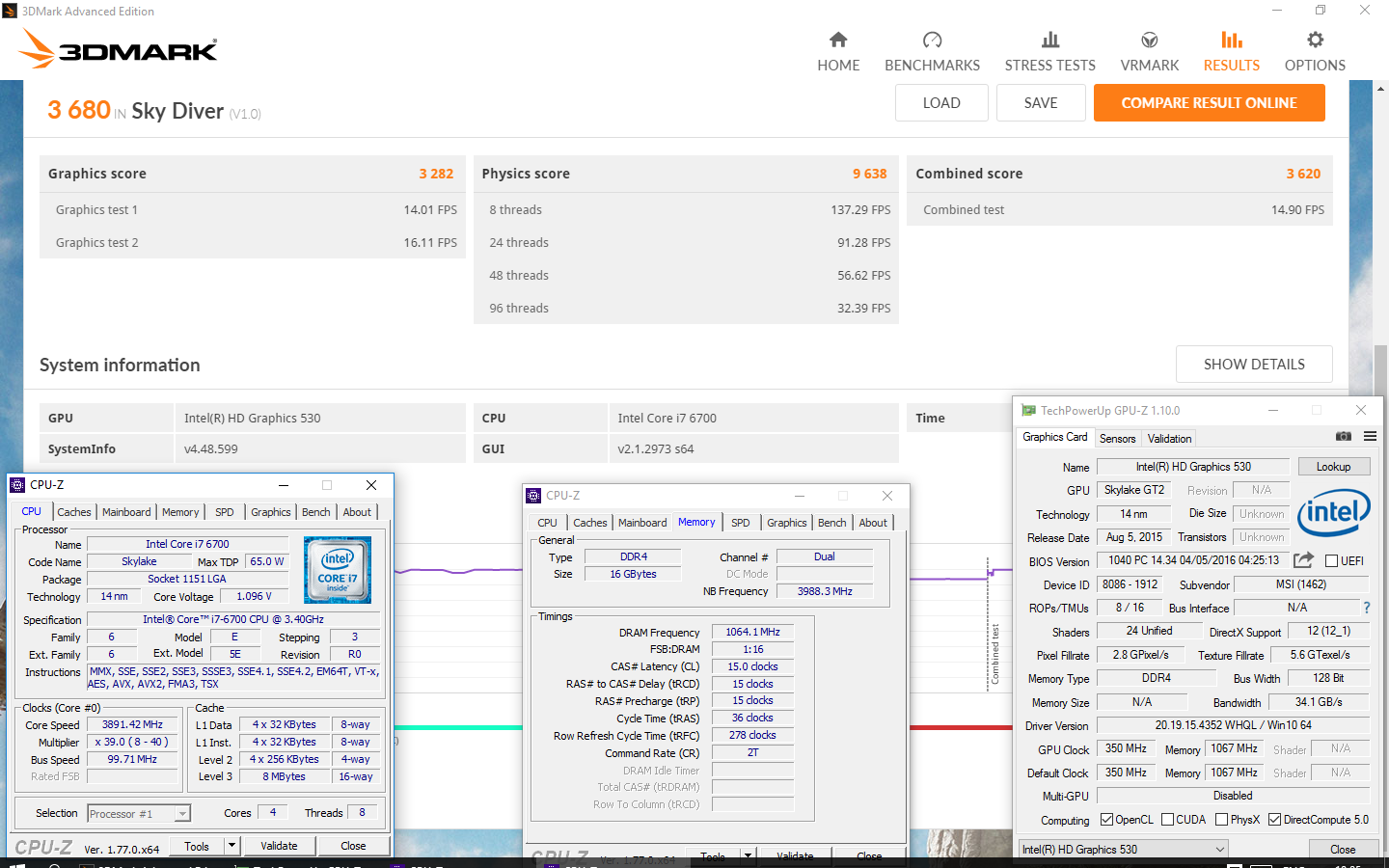Switch to Mainboard tab in CPU-Z processor window
The height and width of the screenshot is (868, 1389).
coord(126,512)
